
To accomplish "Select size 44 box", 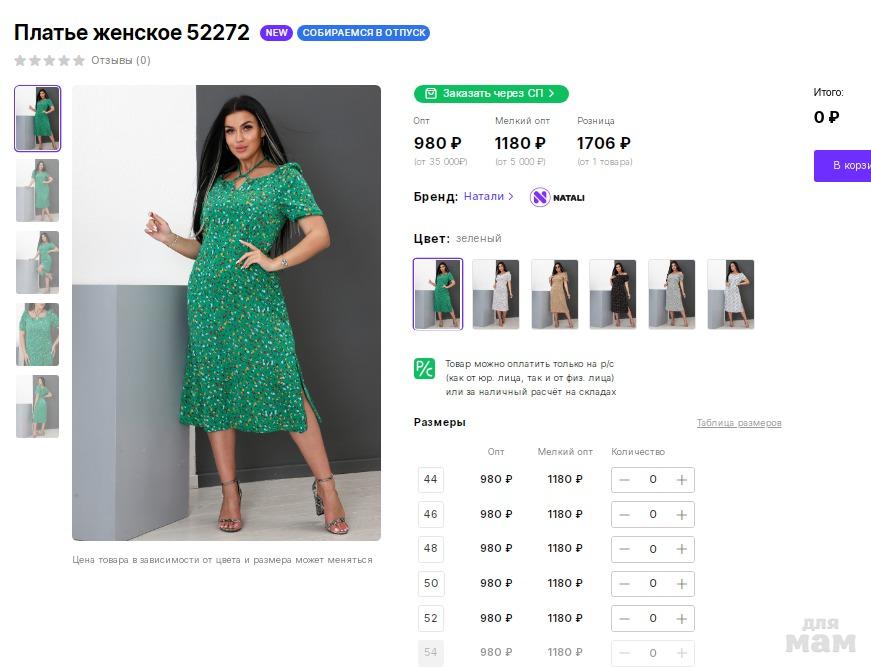I will coord(431,480).
